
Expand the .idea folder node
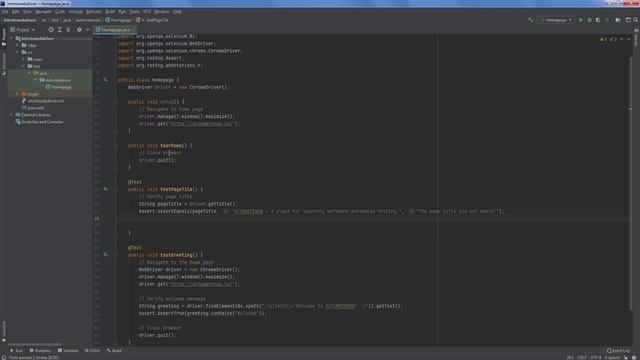point(18,45)
